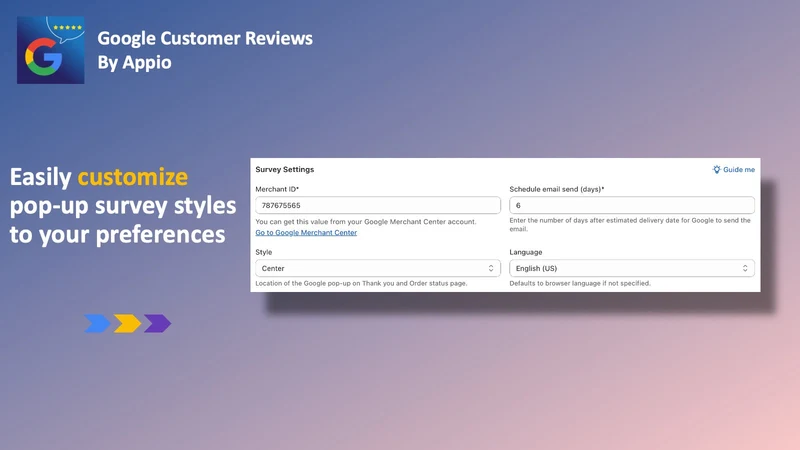The image size is (800, 450).
Task: Click the Merchant ID label
Action: 277,189
